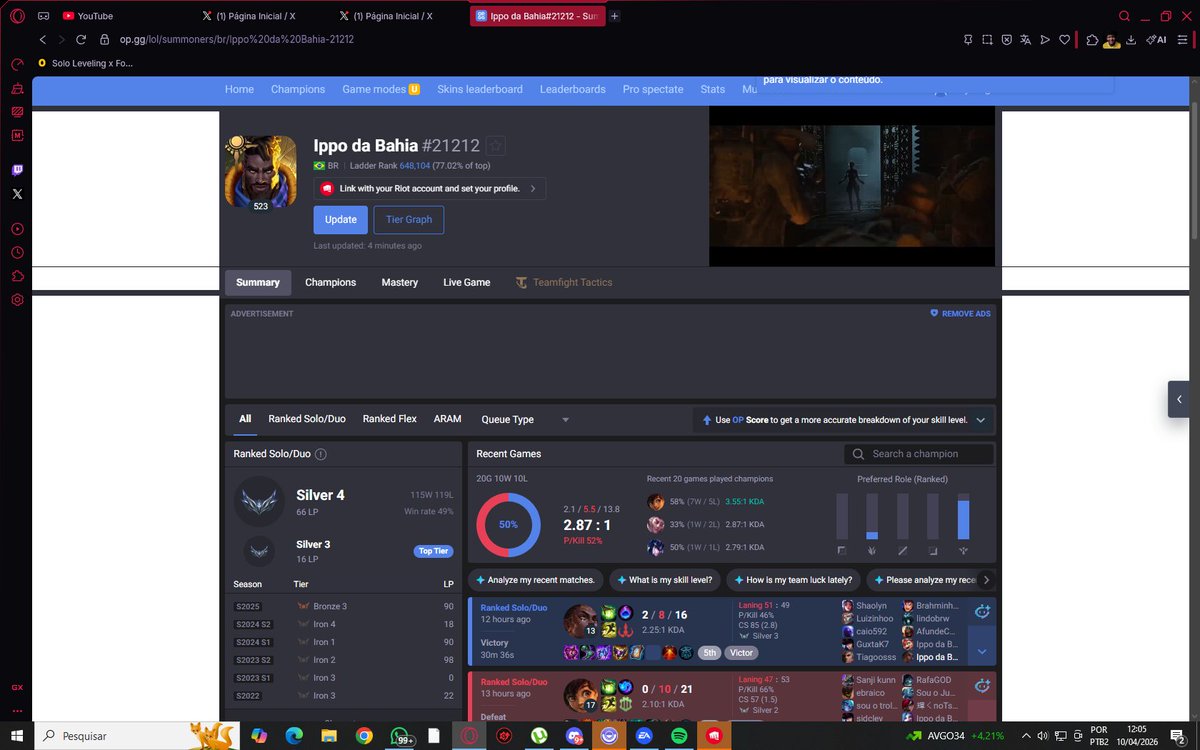The image size is (1200, 750).
Task: Click the GX Corner icon in sidebar
Action: coord(17,688)
